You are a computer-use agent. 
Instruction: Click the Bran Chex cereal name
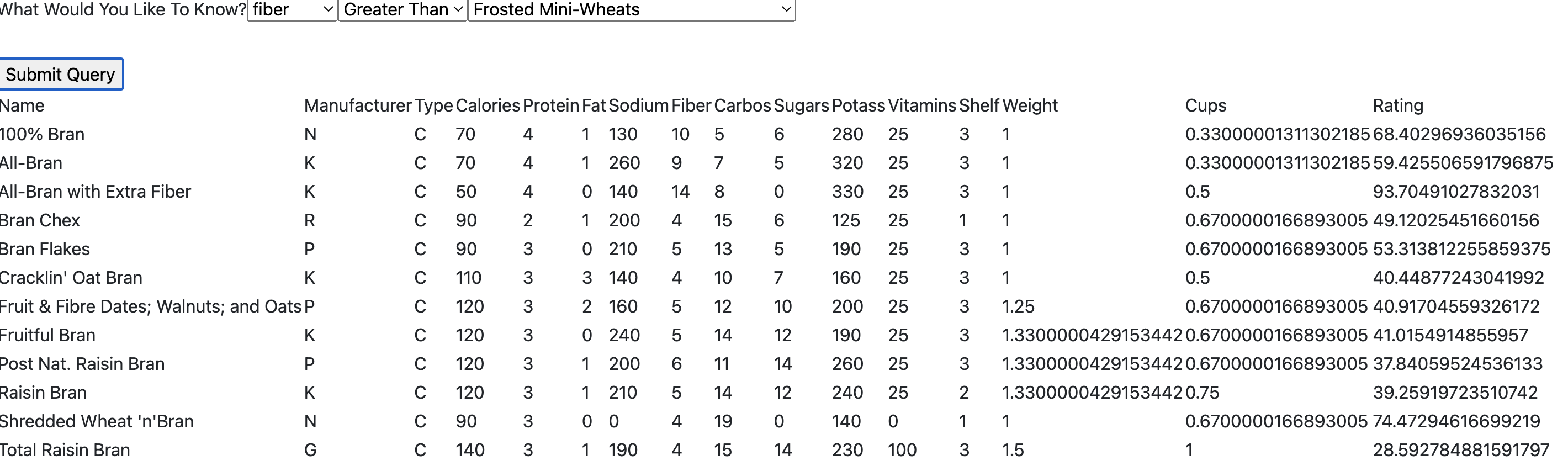(x=40, y=220)
